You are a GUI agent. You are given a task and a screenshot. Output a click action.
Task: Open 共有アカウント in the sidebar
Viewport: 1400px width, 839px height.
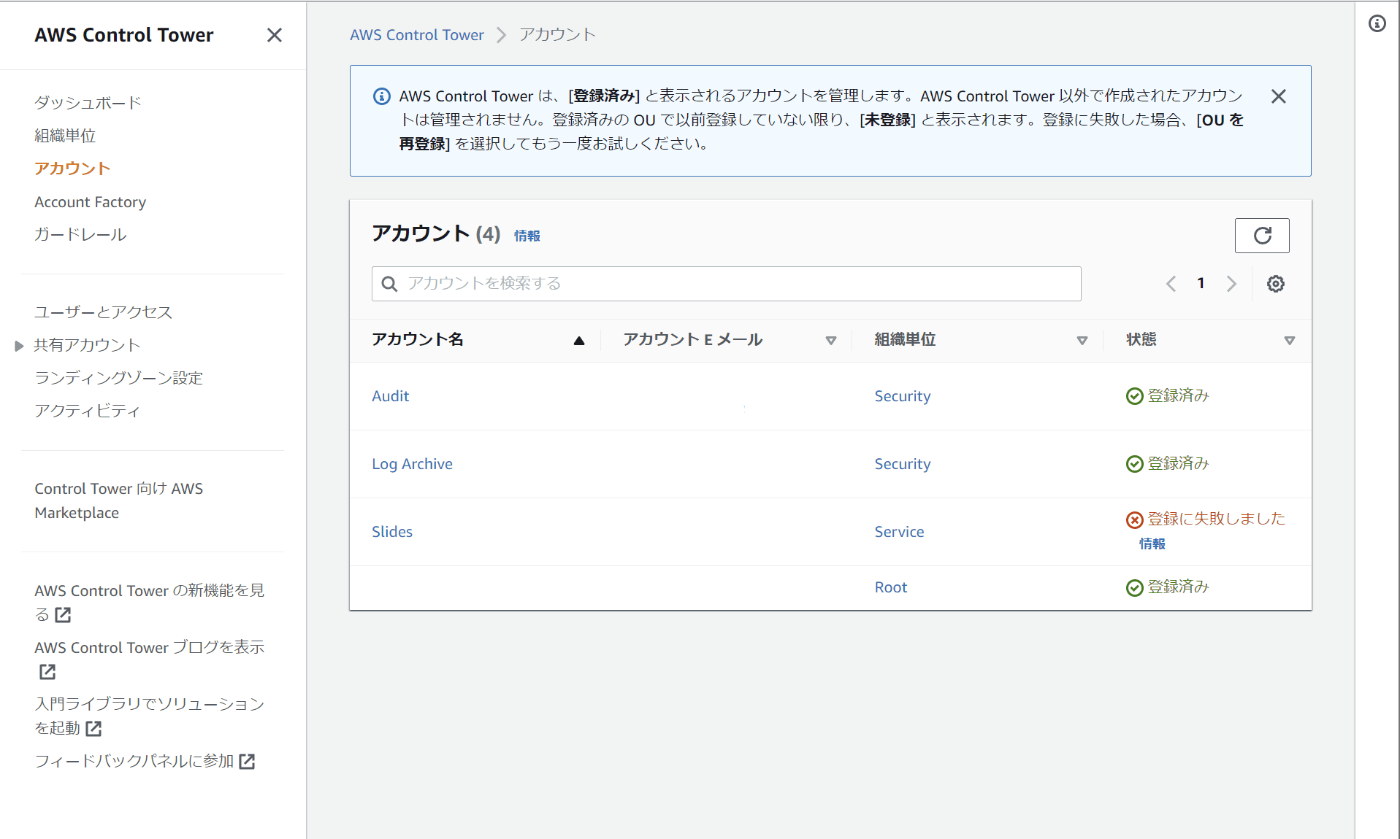tap(87, 345)
